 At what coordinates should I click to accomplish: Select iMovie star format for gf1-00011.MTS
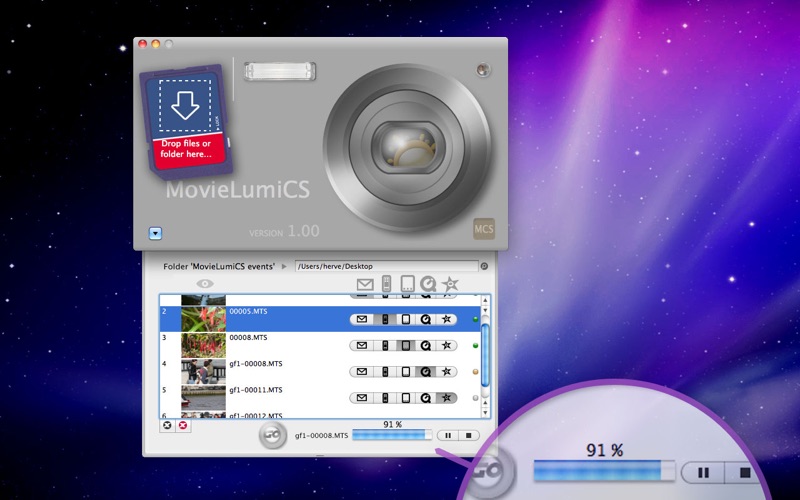pyautogui.click(x=446, y=397)
